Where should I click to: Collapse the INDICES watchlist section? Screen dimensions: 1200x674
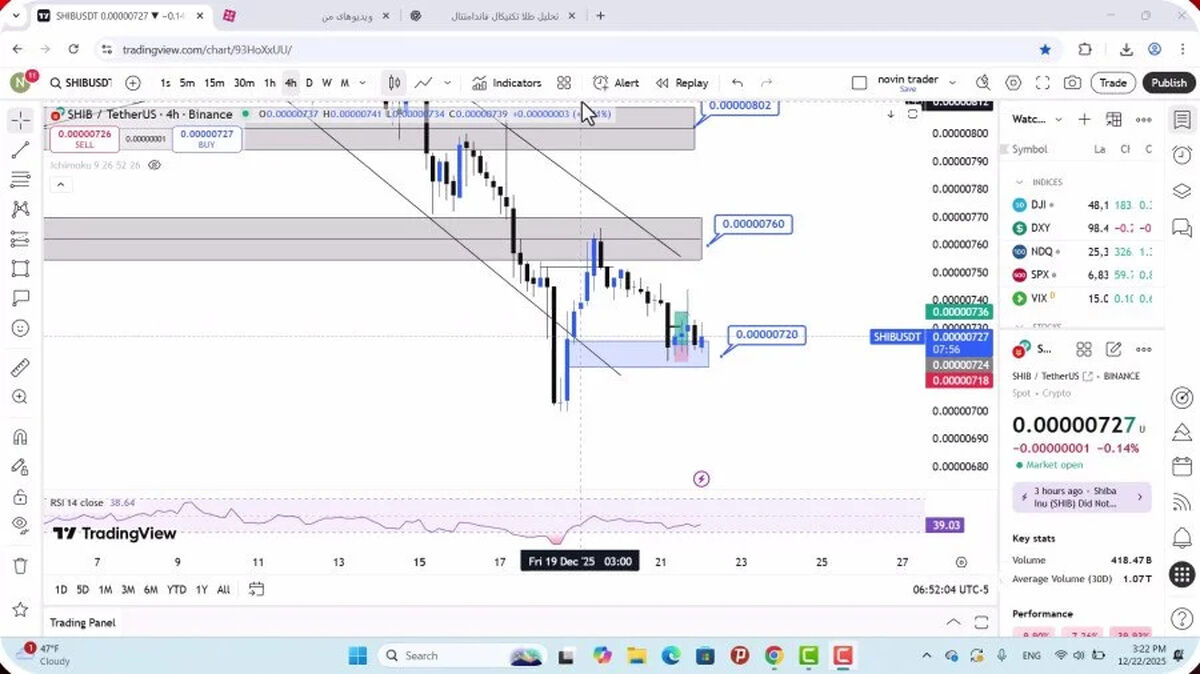pos(1020,182)
